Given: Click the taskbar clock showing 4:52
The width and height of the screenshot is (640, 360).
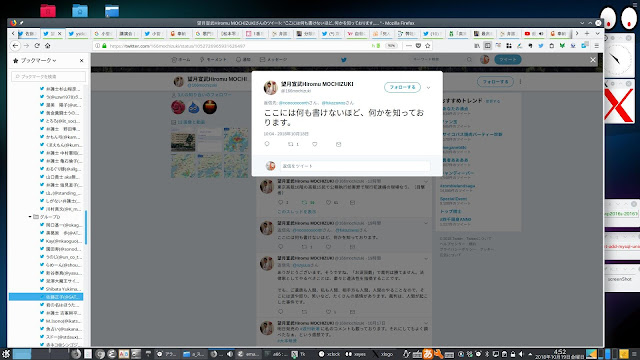Looking at the screenshot, I should tap(560, 354).
